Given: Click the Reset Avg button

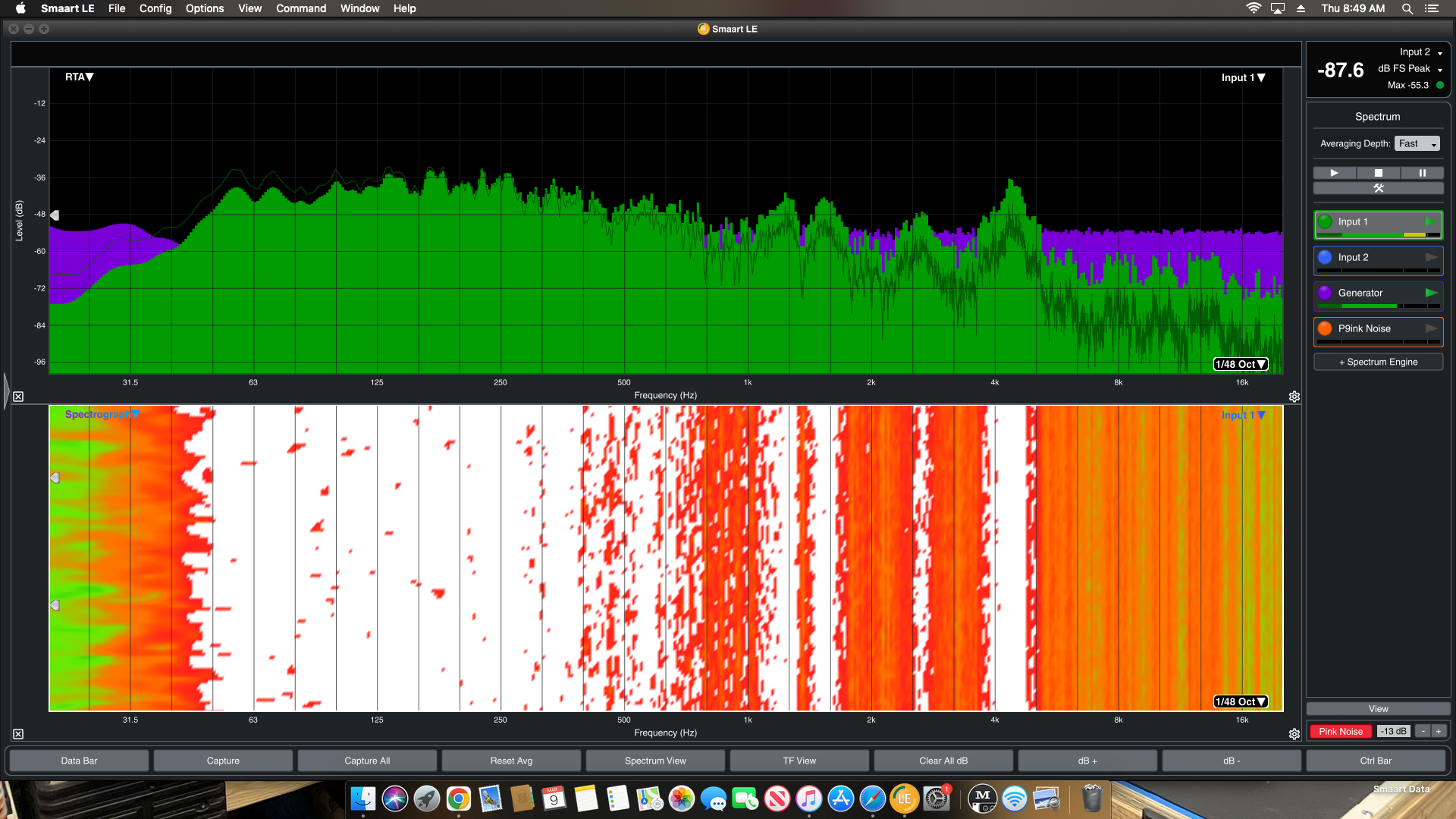Looking at the screenshot, I should [511, 761].
